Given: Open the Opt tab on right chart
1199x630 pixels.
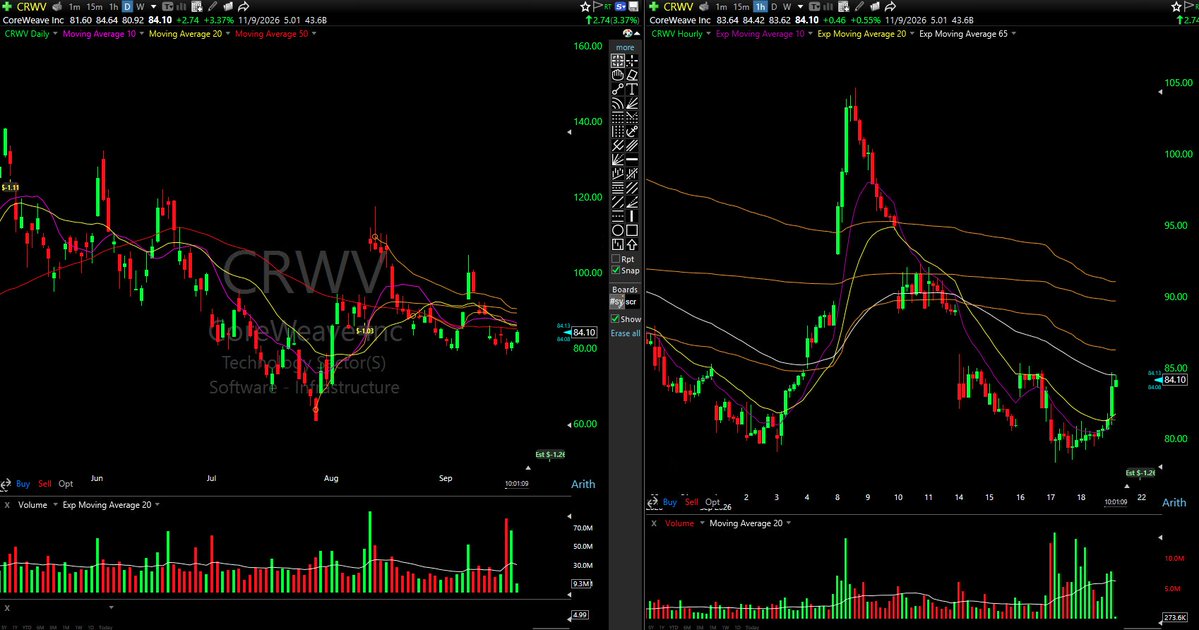Looking at the screenshot, I should click(x=713, y=502).
